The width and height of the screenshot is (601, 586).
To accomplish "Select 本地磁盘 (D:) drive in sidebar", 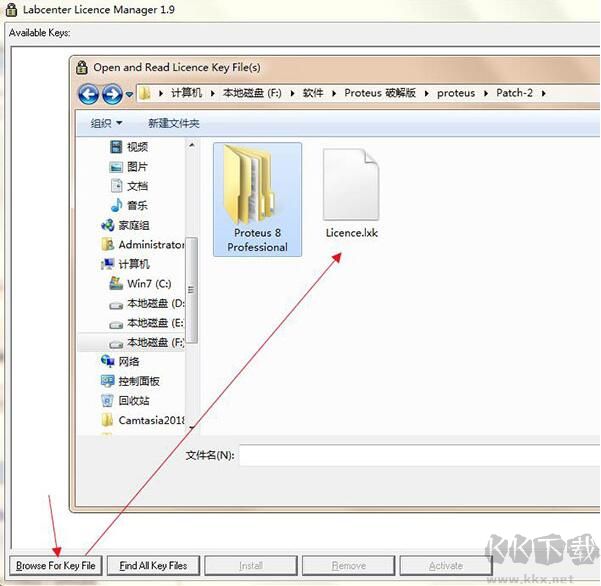I will pos(156,304).
